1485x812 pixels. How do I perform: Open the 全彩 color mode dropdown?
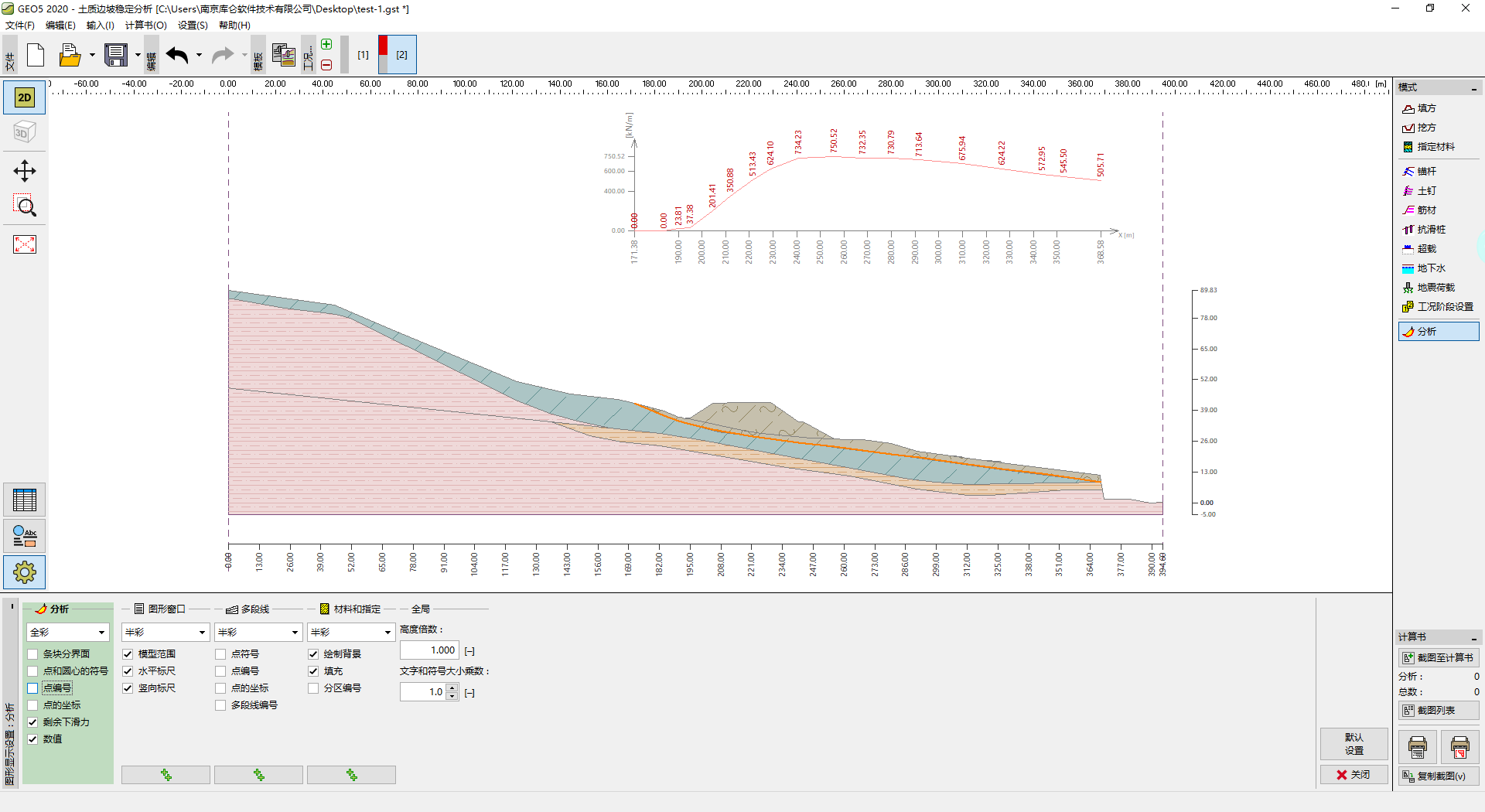(x=68, y=633)
